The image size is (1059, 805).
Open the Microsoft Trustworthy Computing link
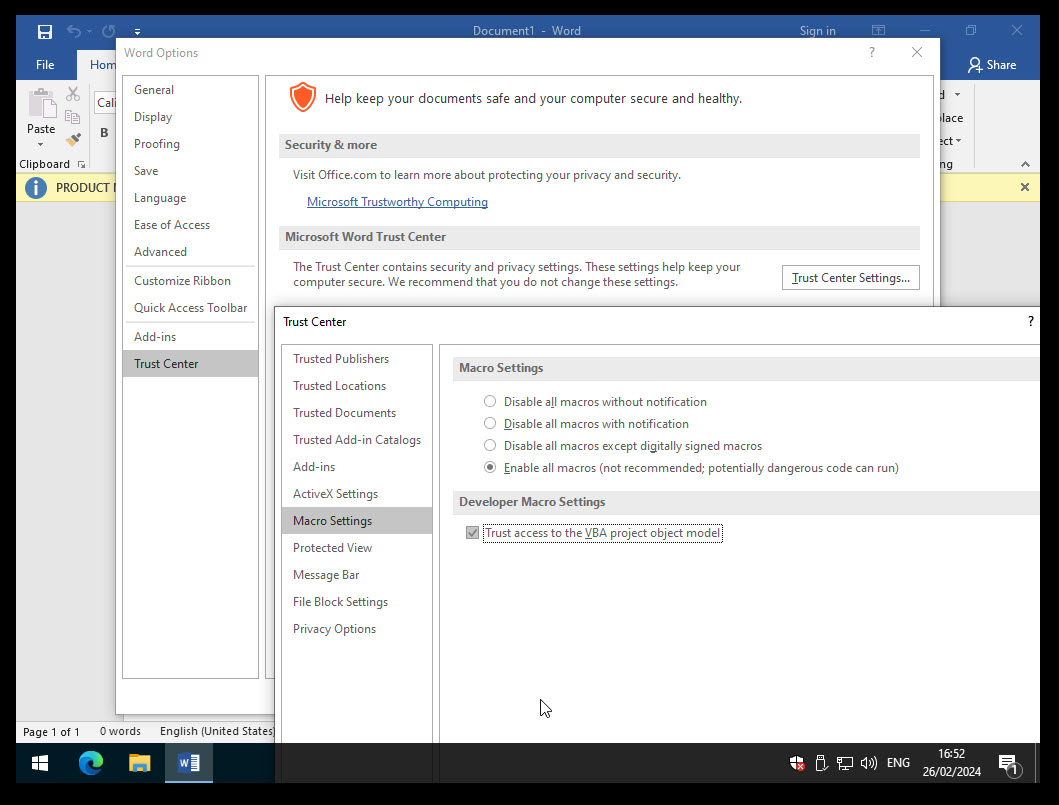[397, 202]
